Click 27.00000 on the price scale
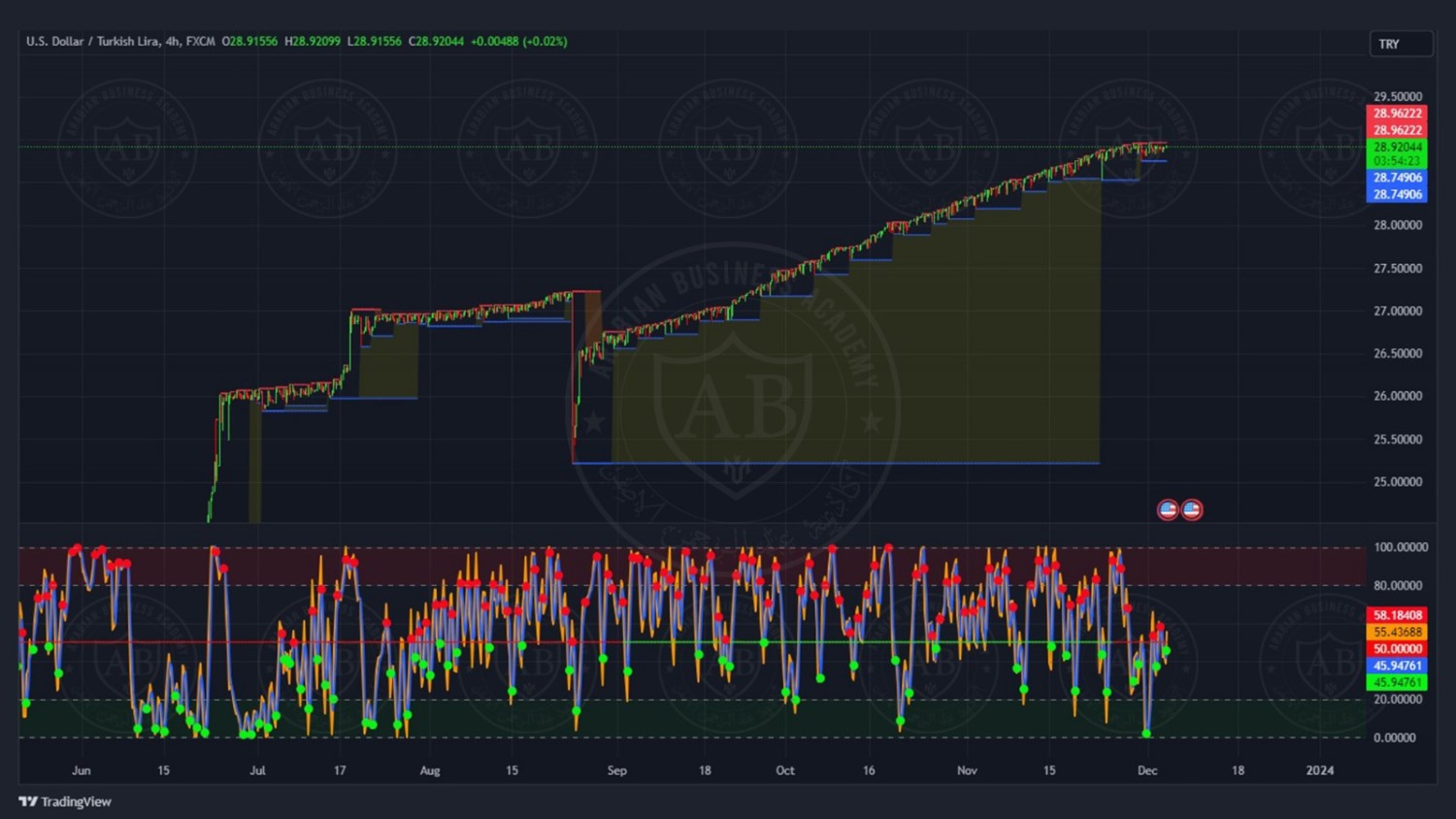 pyautogui.click(x=1397, y=311)
